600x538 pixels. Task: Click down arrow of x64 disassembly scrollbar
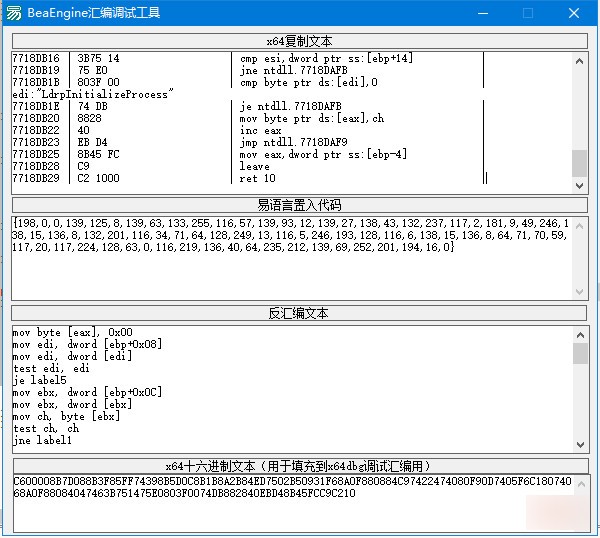click(579, 186)
